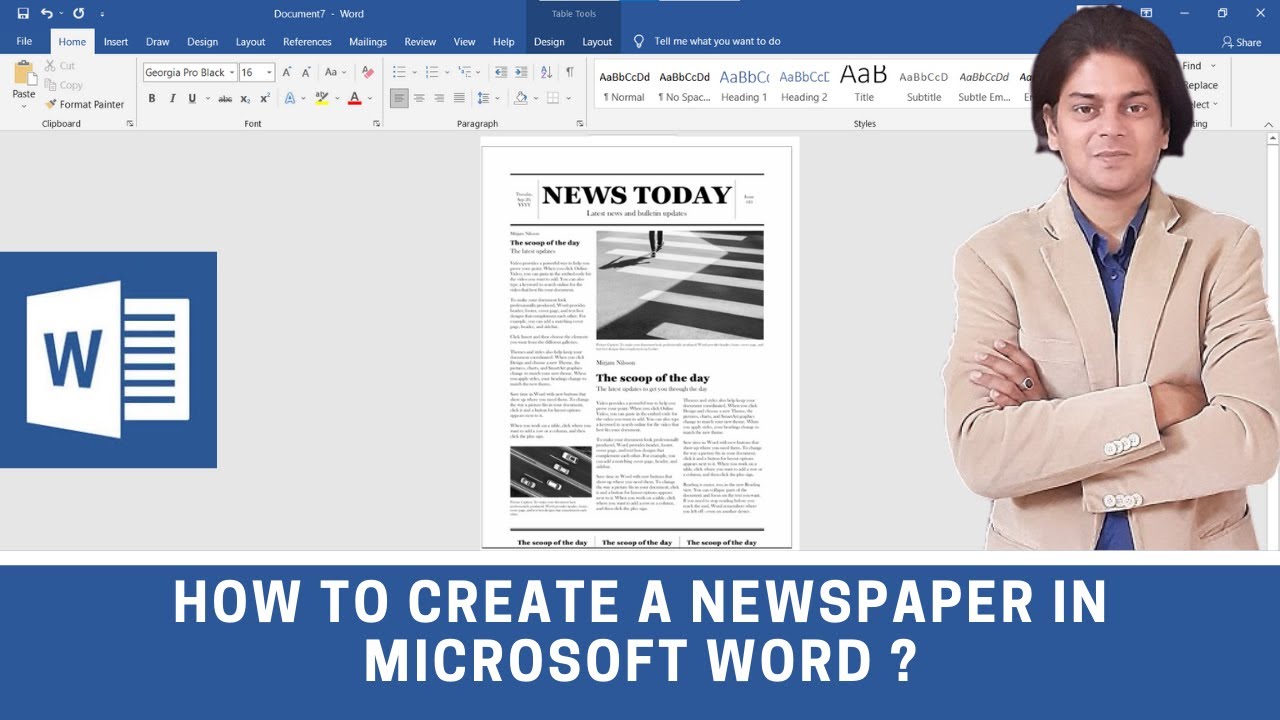Collapse the ribbon with the chevron

(1270, 123)
